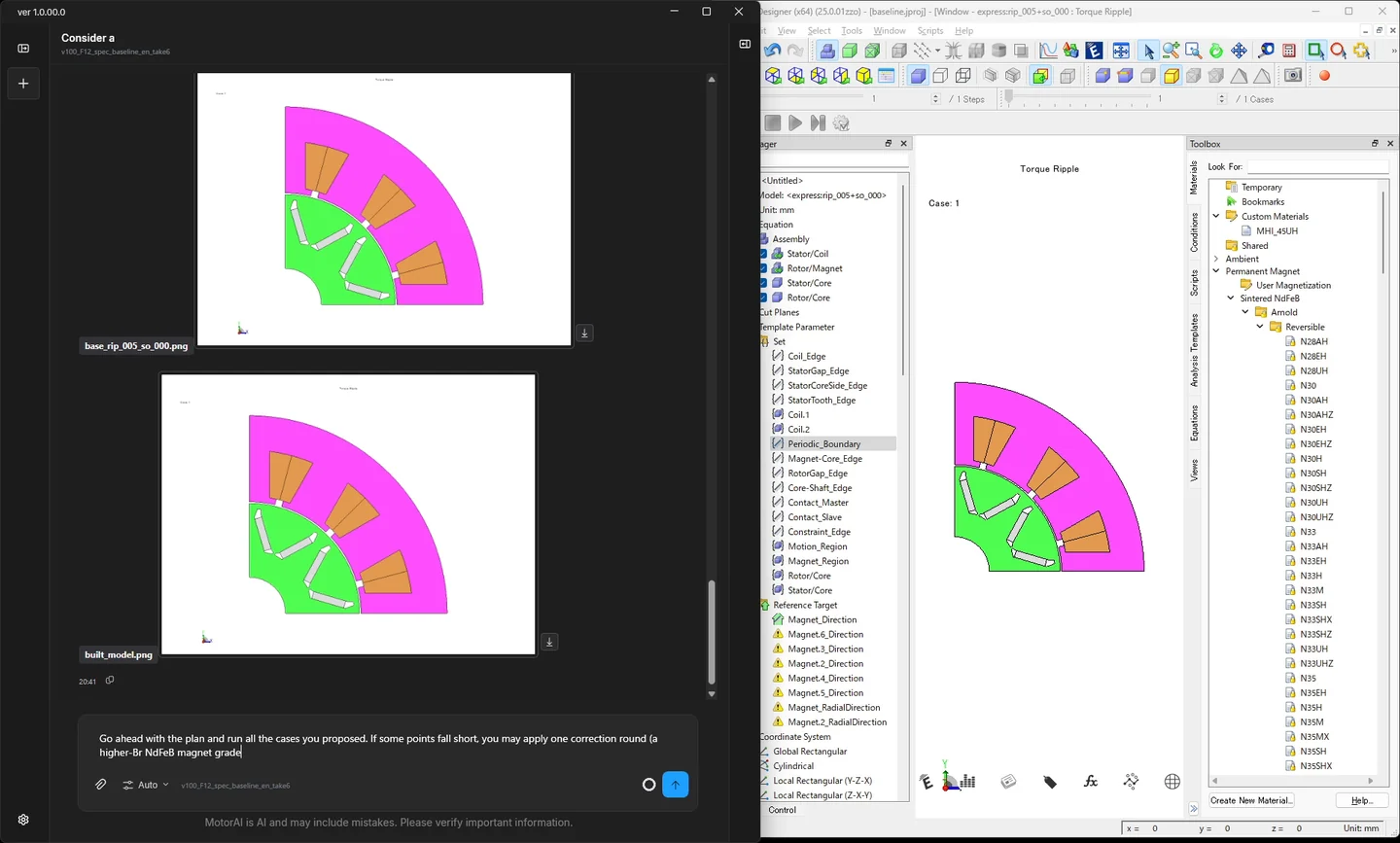Click the blue E icon in toolbar
This screenshot has width=1400, height=843.
click(1095, 51)
